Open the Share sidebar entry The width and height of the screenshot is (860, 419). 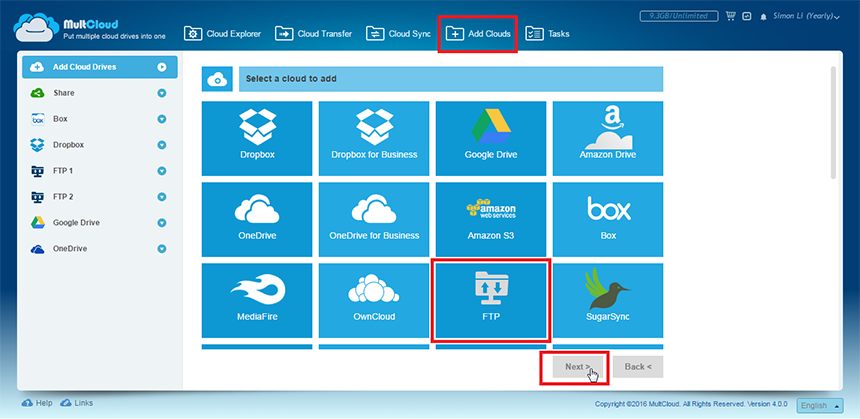(x=100, y=93)
